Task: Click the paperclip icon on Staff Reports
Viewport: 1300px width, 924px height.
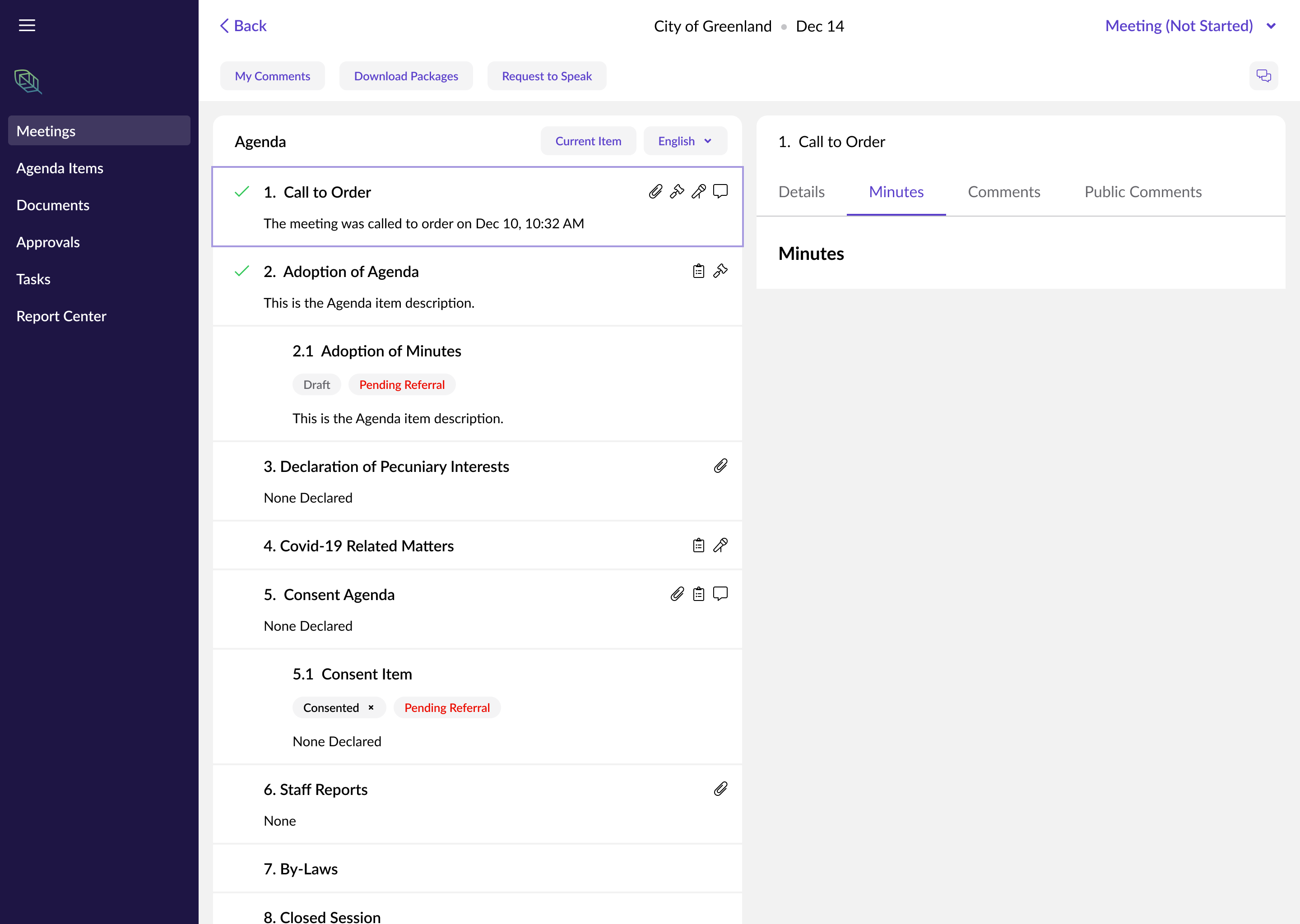Action: (720, 789)
